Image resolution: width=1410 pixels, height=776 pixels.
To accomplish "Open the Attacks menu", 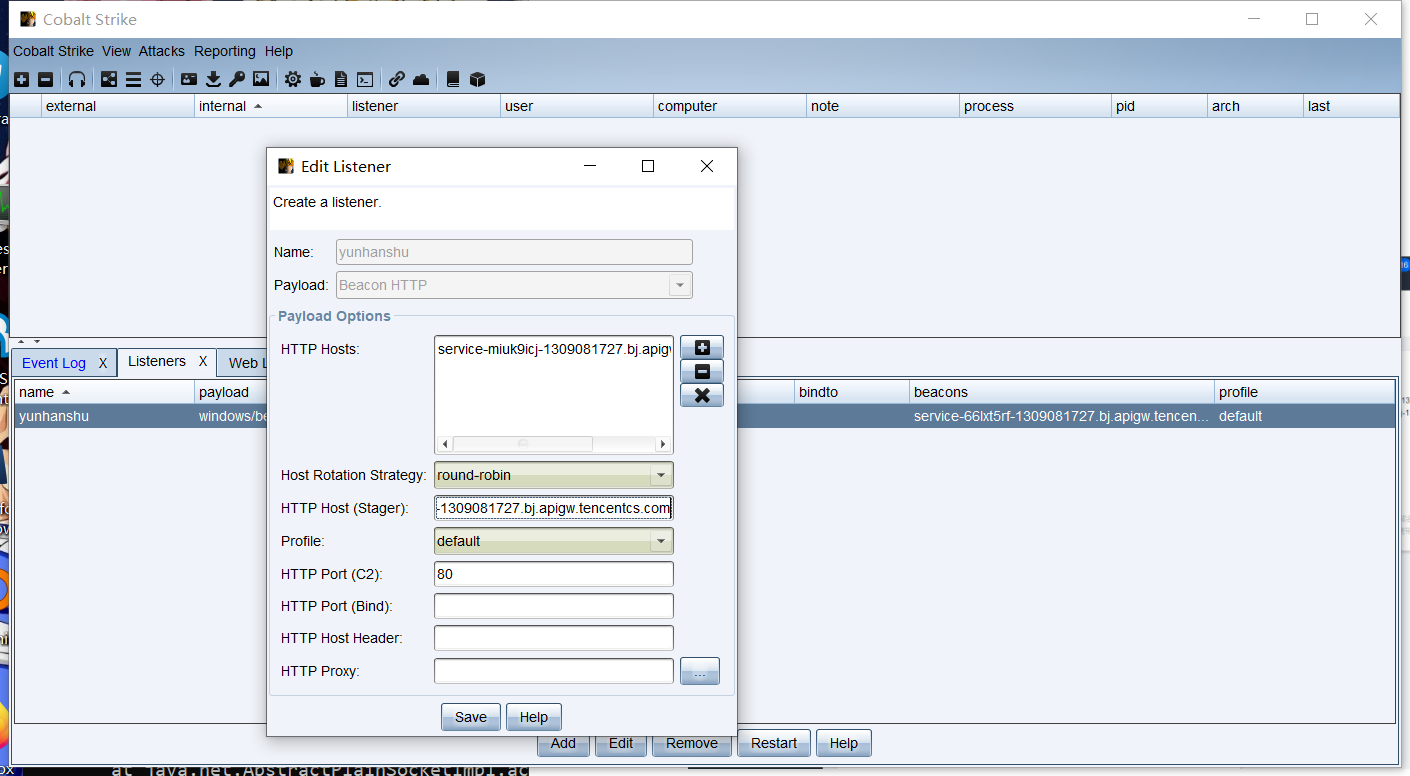I will pos(162,51).
